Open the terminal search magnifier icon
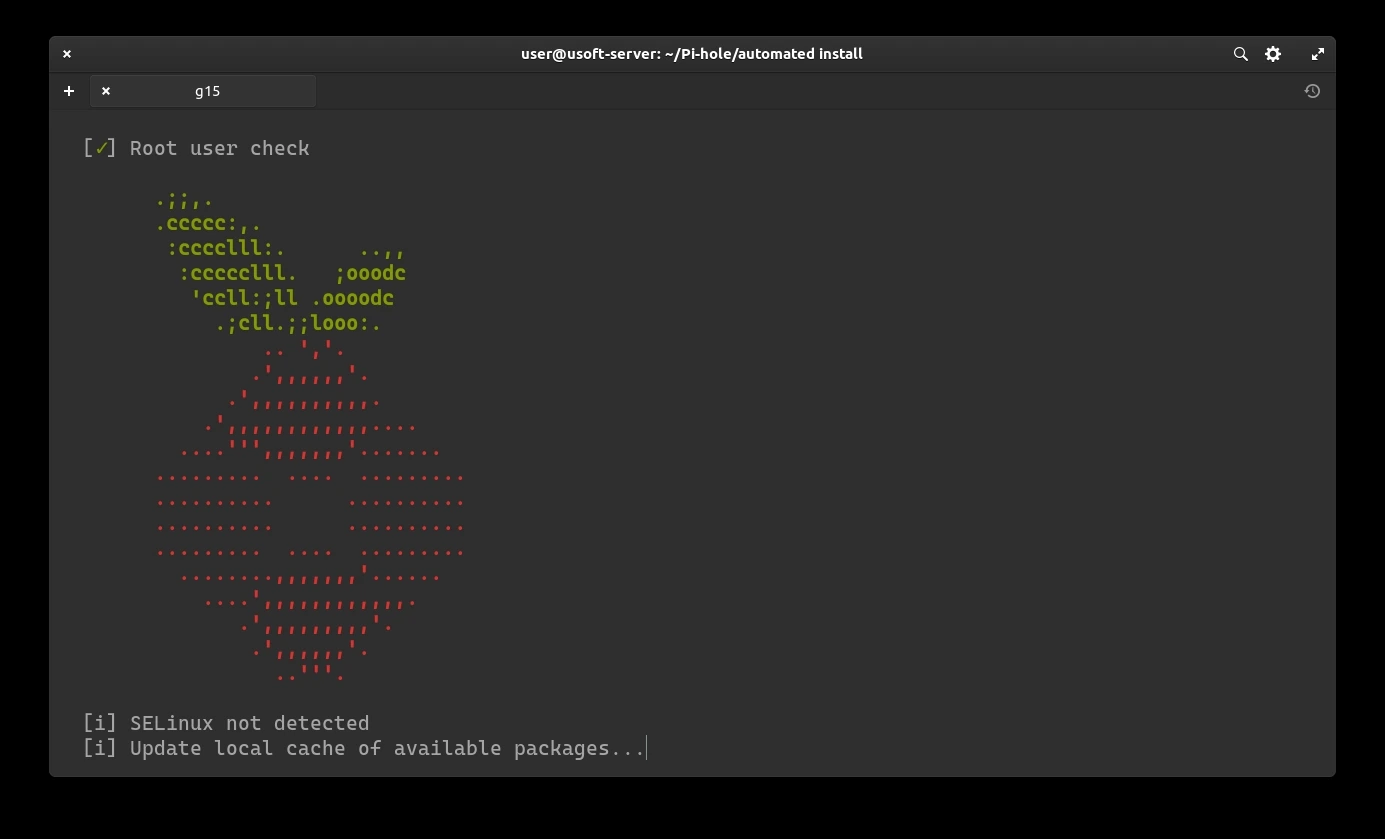1385x839 pixels. click(x=1240, y=54)
